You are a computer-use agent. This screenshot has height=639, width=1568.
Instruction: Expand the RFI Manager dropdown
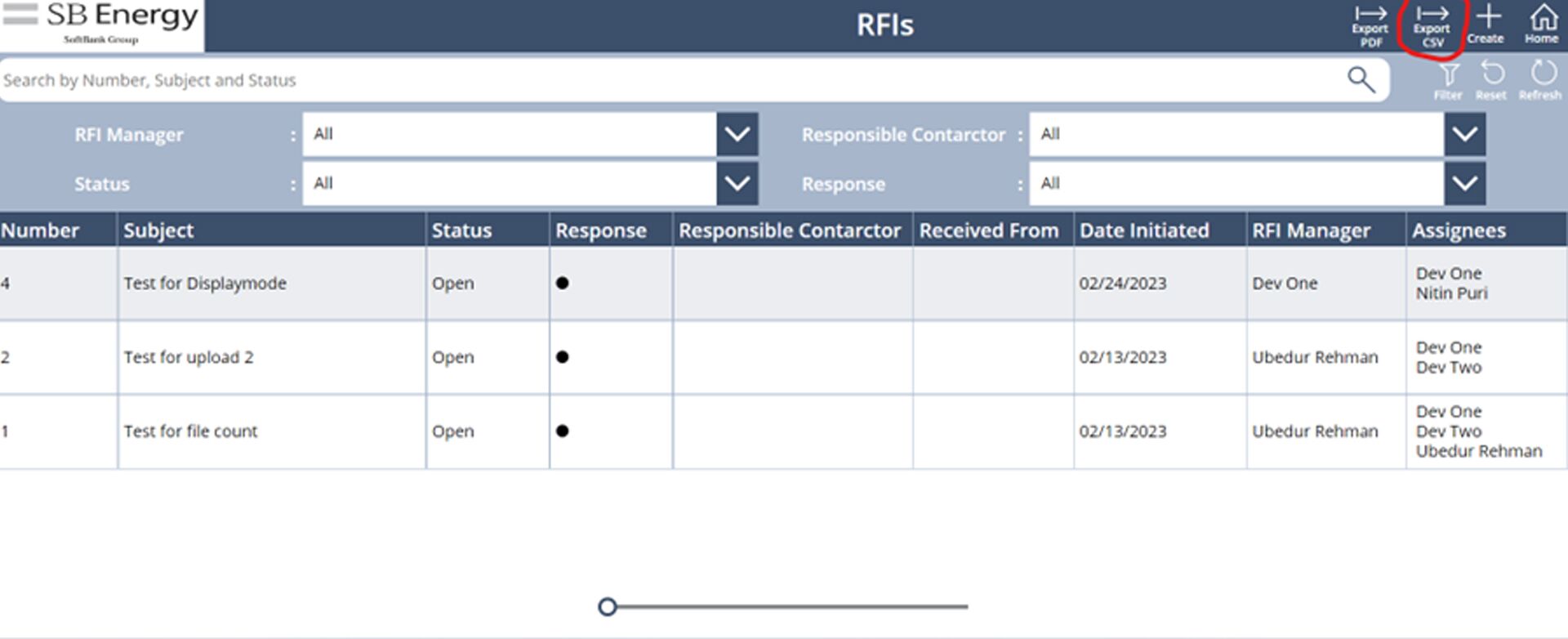tap(737, 134)
